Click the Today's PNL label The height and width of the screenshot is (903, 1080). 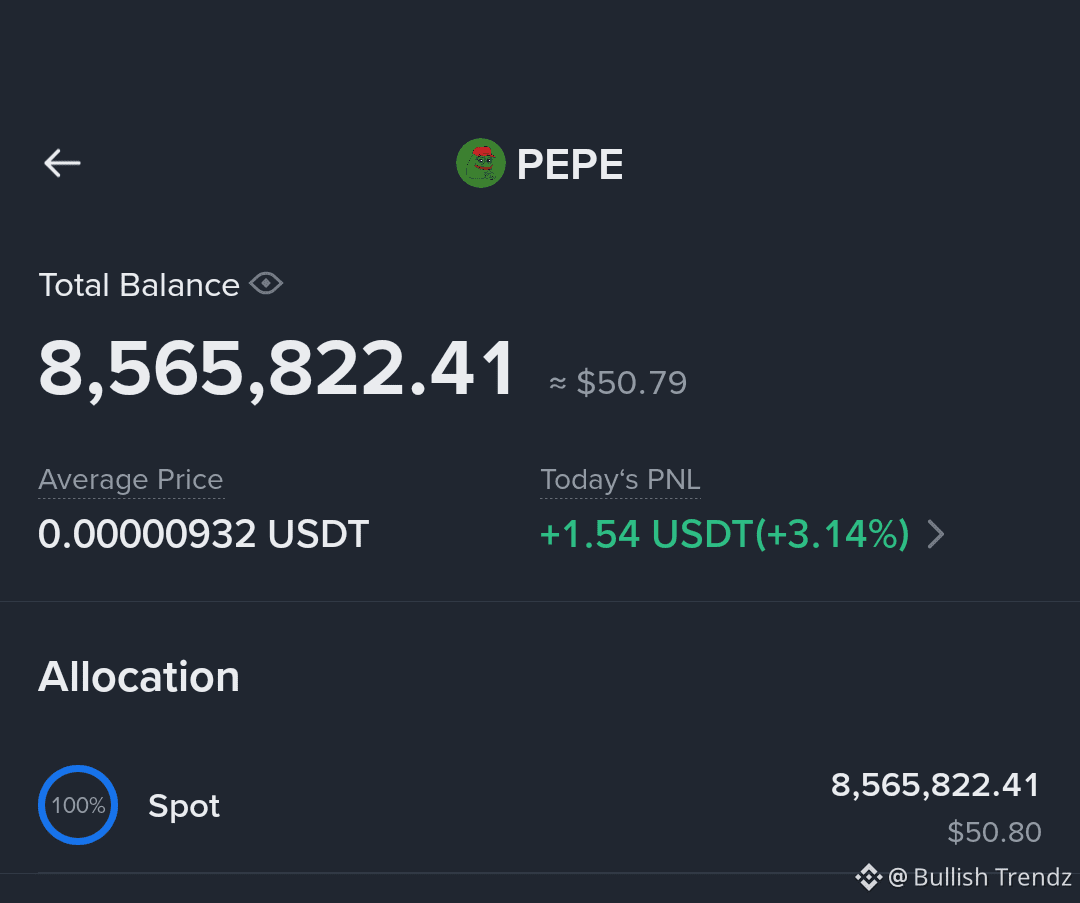click(x=621, y=479)
